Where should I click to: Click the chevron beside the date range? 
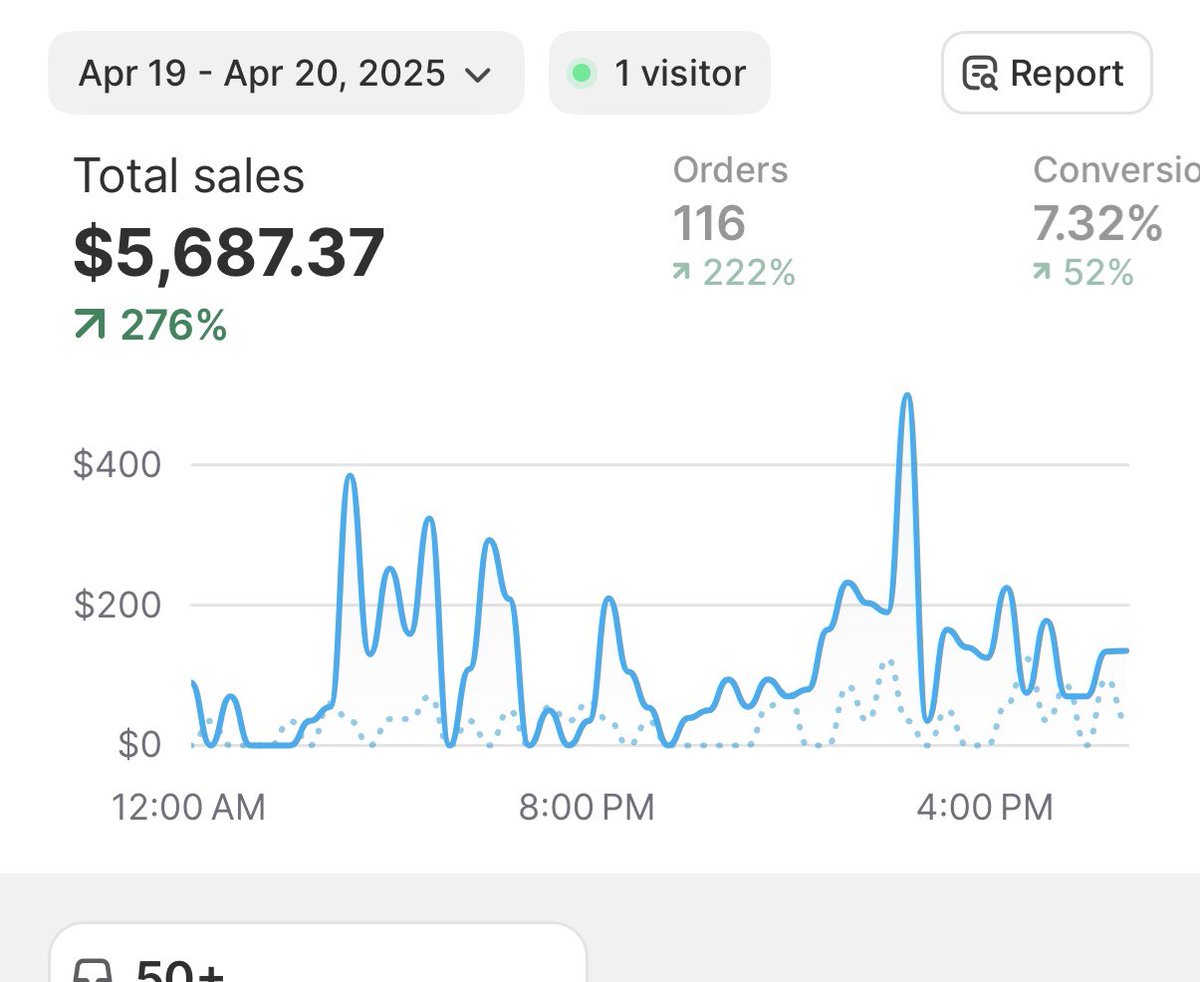pos(479,75)
